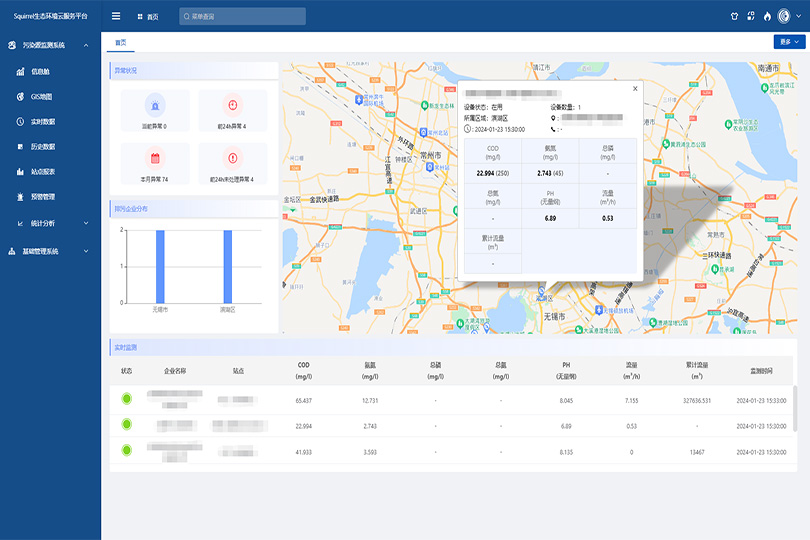
Task: Click the flame icon in top bar
Action: (767, 16)
